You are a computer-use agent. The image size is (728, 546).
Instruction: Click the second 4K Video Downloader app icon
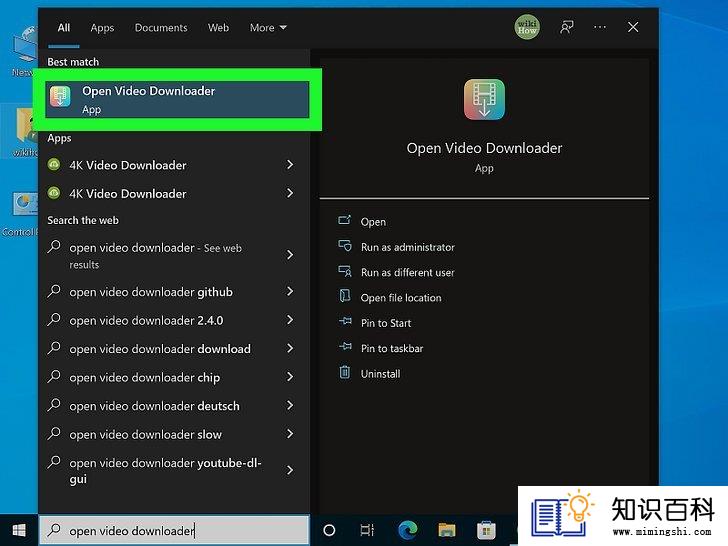tap(54, 193)
